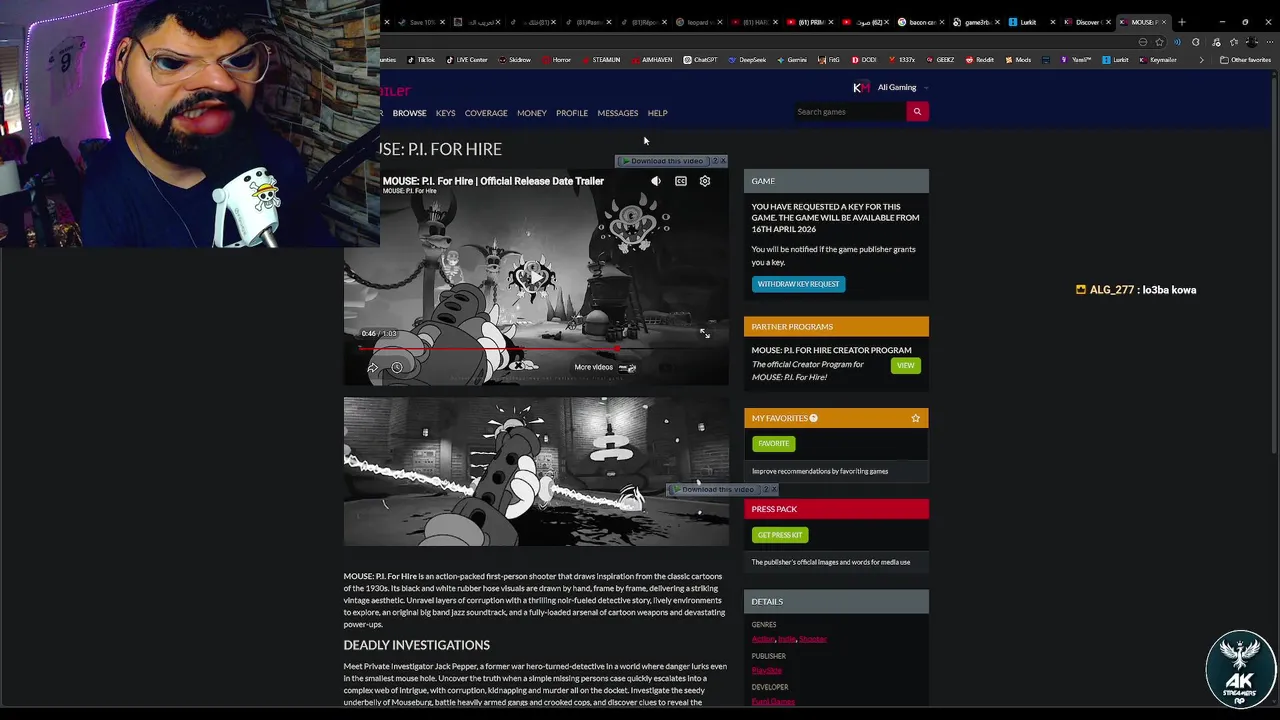Screen dimensions: 1280x720
Task: Open the Fumi Games developer link
Action: pyautogui.click(x=773, y=701)
